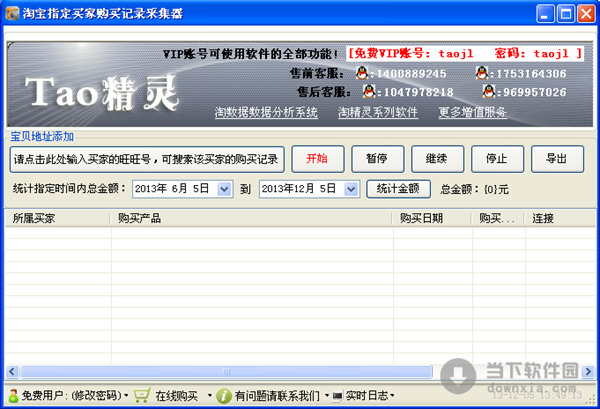The width and height of the screenshot is (600, 409).
Task: Open the start date dropdown calendar
Action: click(224, 189)
